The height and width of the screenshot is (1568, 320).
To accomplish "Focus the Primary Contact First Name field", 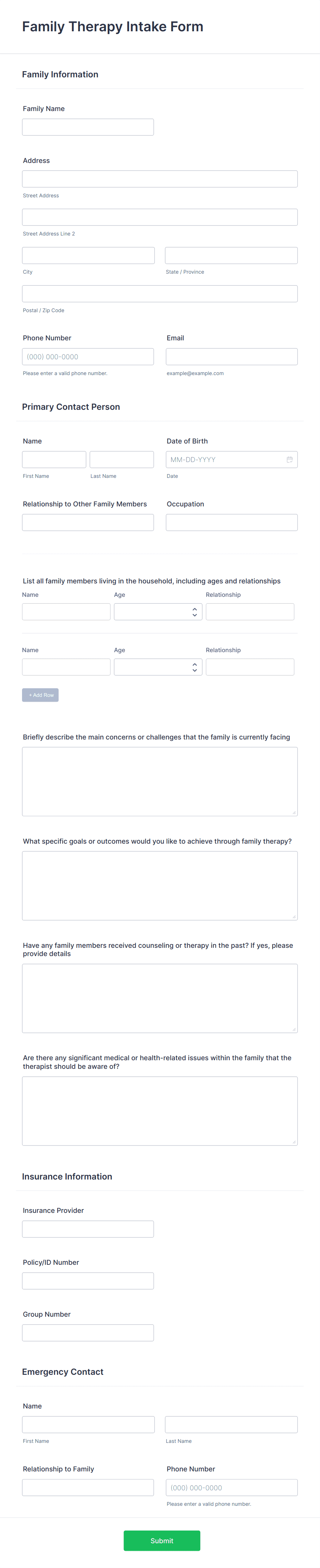I will (x=54, y=459).
